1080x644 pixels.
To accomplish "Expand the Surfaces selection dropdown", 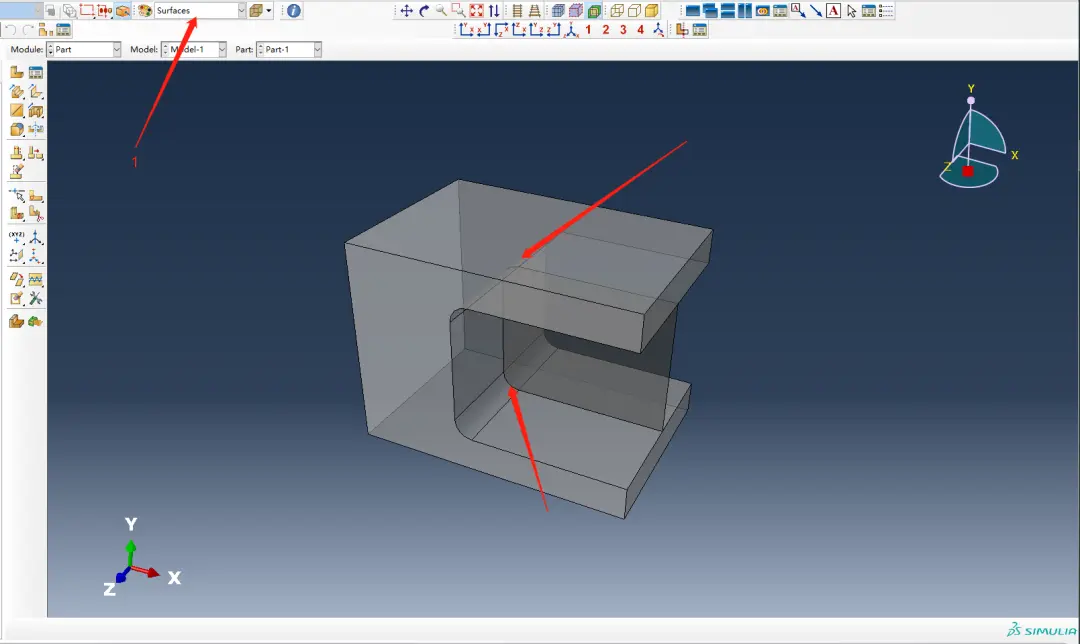I will click(x=200, y=10).
